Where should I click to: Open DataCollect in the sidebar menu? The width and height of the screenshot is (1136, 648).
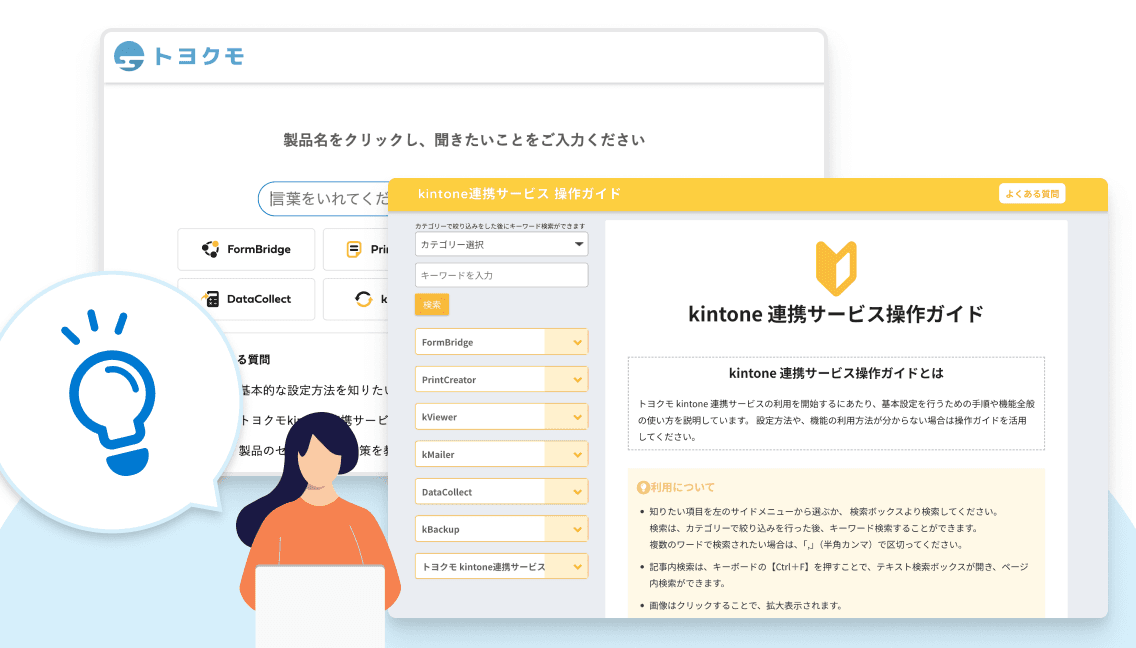coord(480,492)
